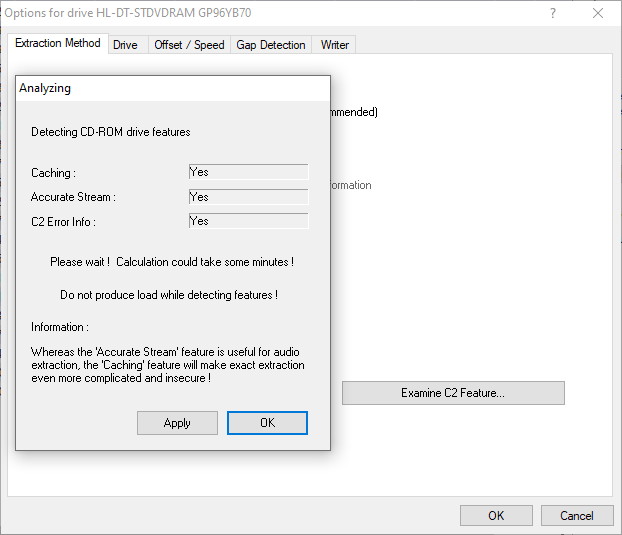The width and height of the screenshot is (622, 535).
Task: Click the Accurate Stream result field
Action: point(248,197)
